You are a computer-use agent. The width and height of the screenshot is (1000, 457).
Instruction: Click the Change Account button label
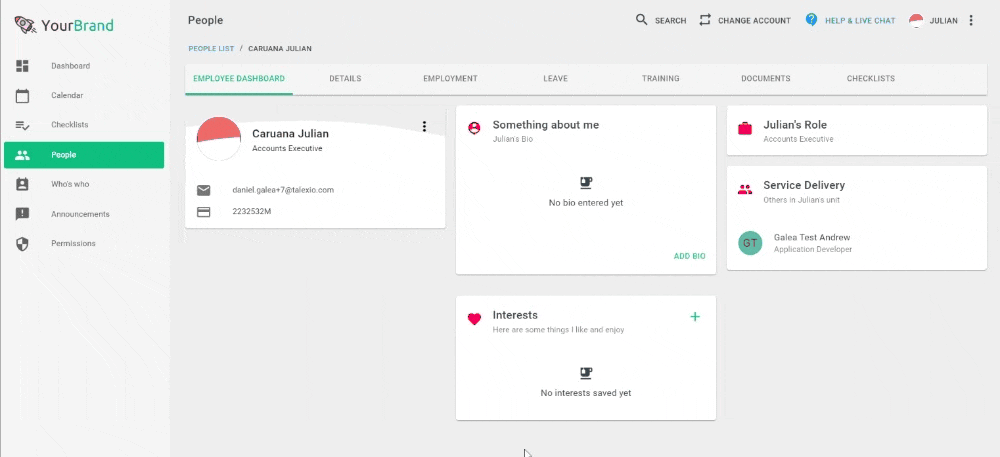[x=754, y=21]
